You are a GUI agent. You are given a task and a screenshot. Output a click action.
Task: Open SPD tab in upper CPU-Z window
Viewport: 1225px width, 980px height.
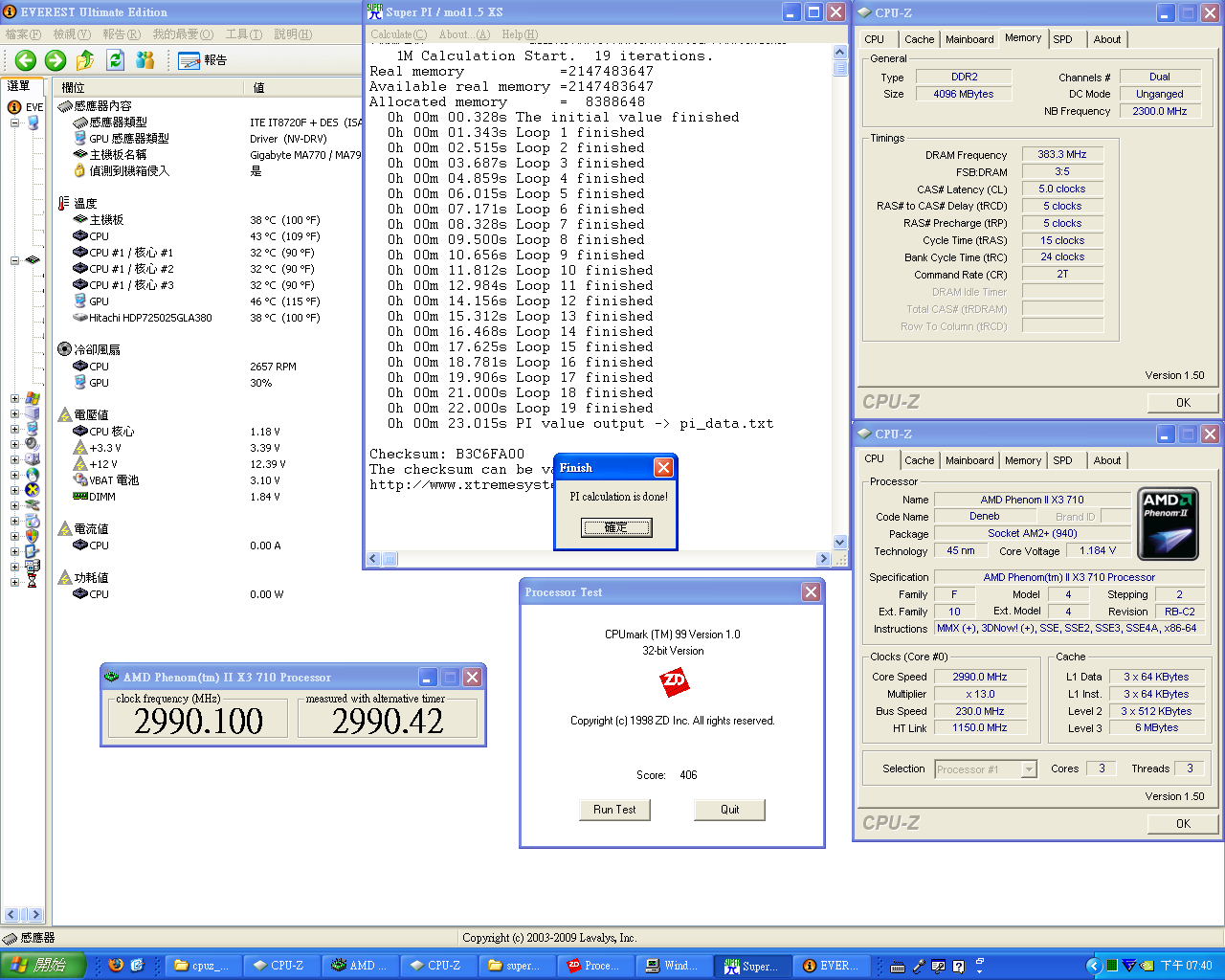(x=1062, y=39)
